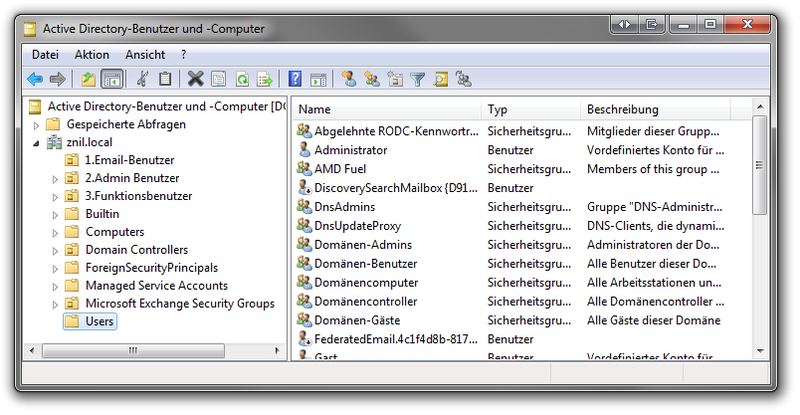The height and width of the screenshot is (415, 800).
Task: Click the blue Back arrow in toolbar
Action: point(35,79)
